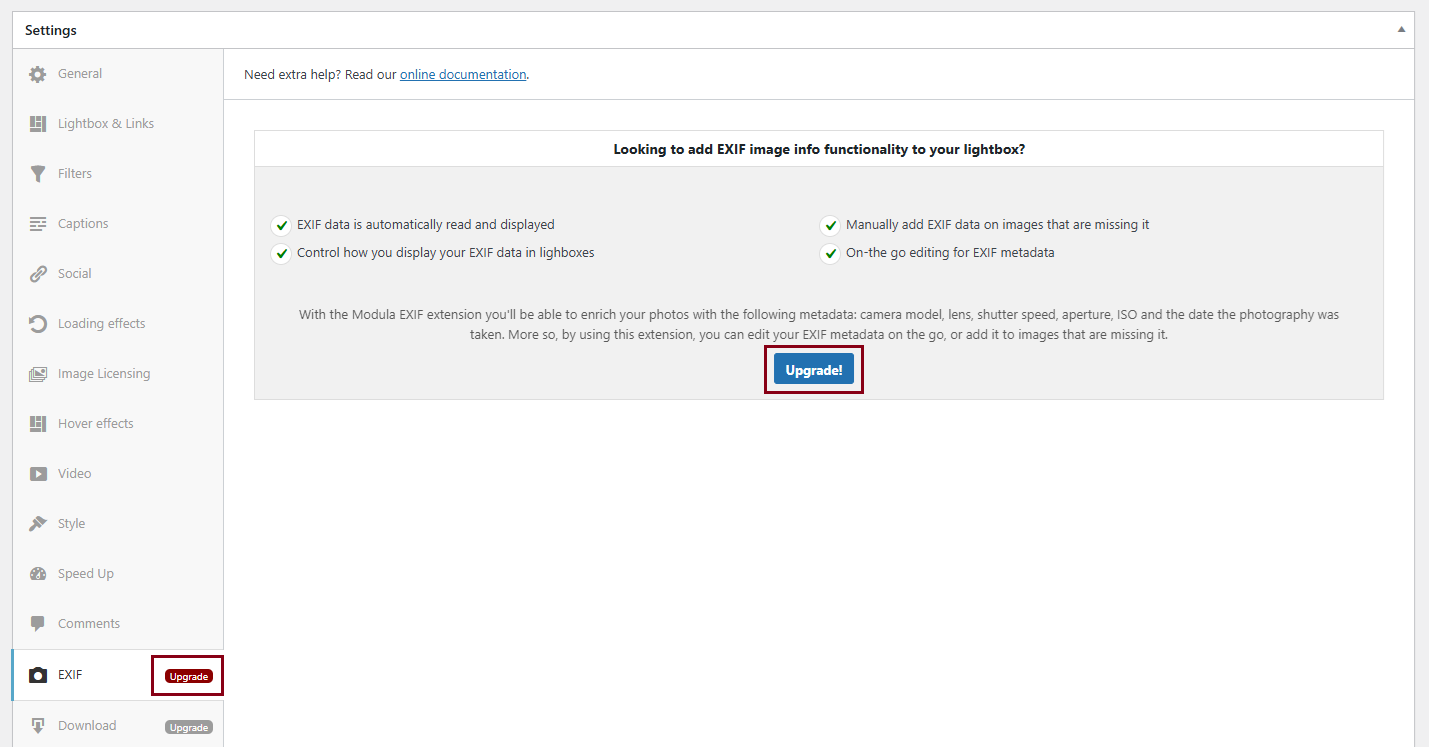Collapse the Settings panel with the arrow

1401,30
